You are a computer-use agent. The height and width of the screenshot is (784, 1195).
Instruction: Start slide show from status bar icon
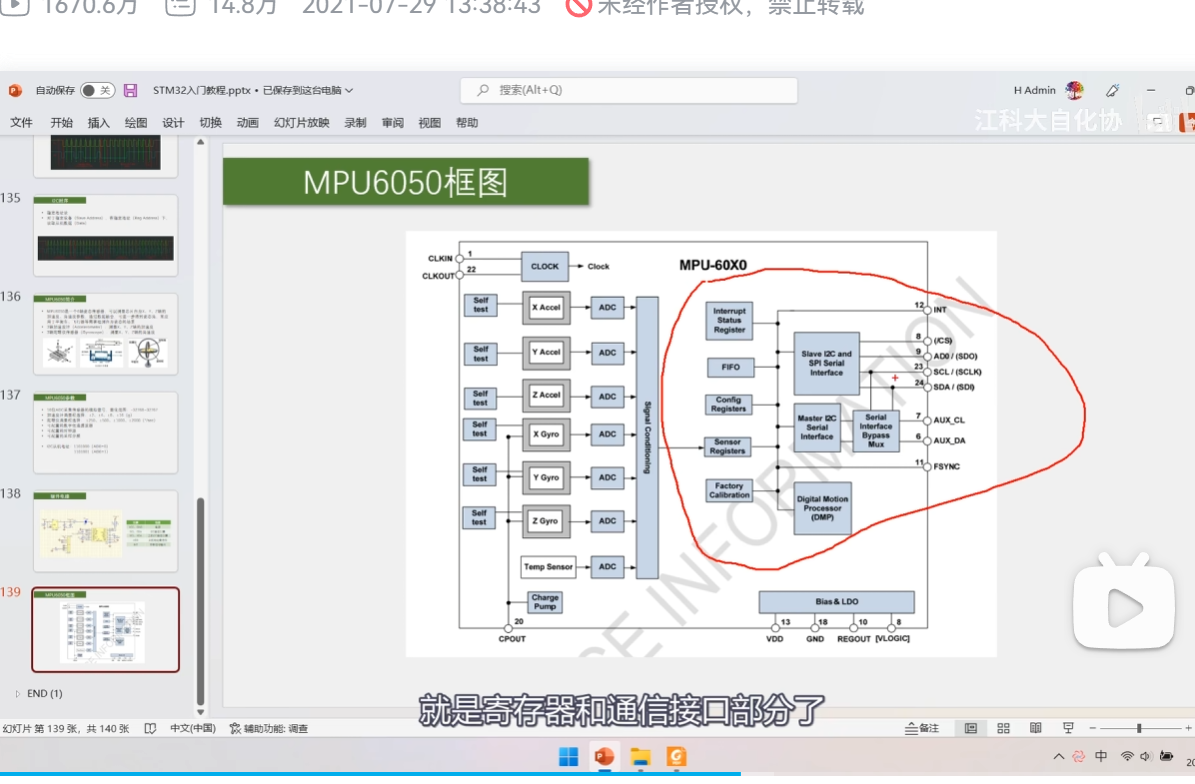click(x=1068, y=728)
